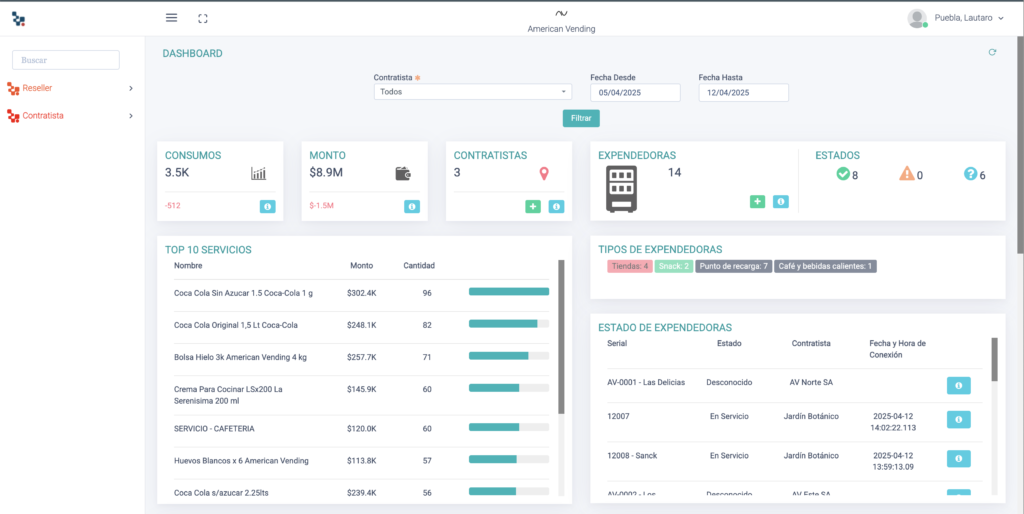This screenshot has height=514, width=1024.
Task: Click the Filtrar button
Action: pos(581,118)
